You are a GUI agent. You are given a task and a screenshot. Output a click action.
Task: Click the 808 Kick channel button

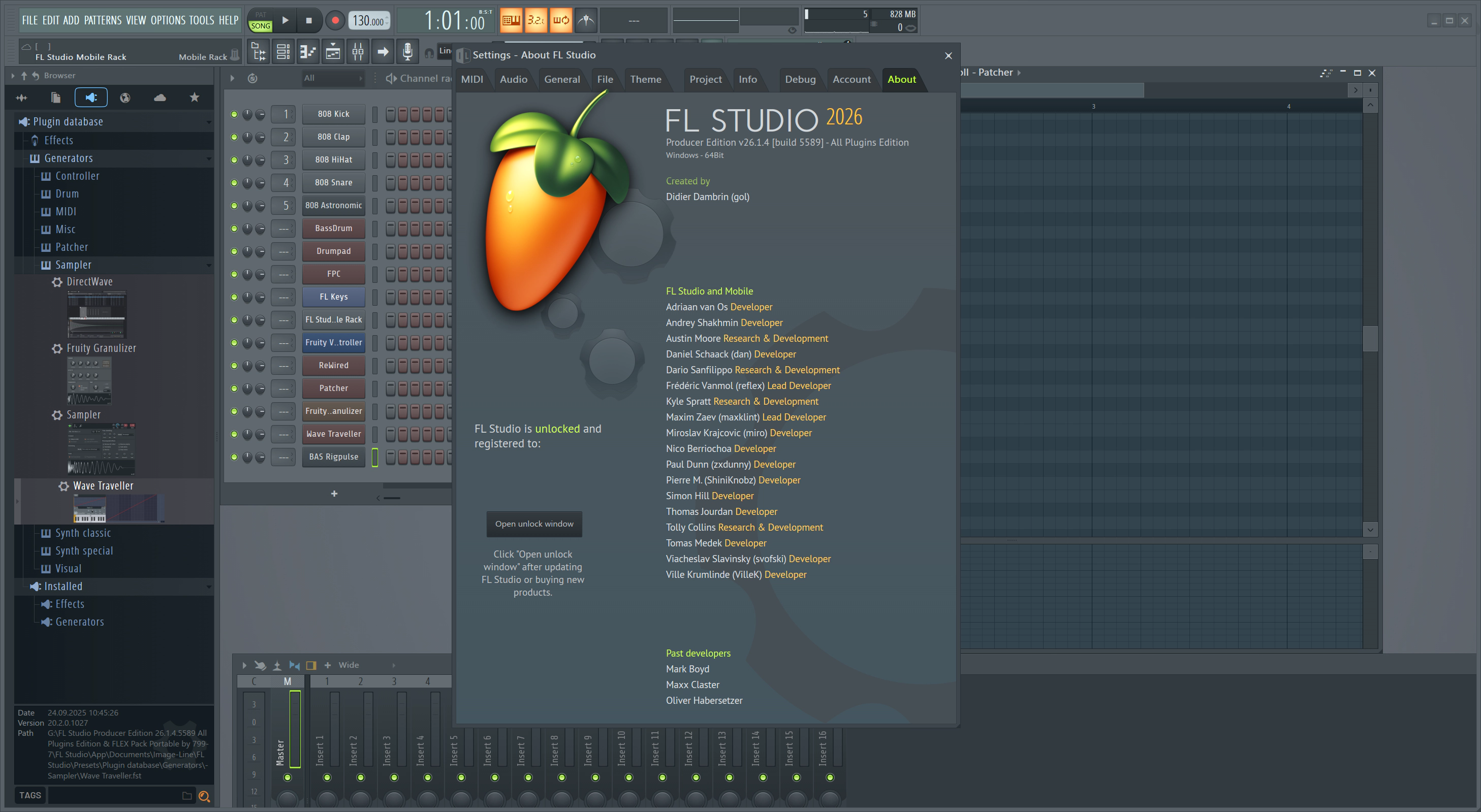tap(333, 114)
